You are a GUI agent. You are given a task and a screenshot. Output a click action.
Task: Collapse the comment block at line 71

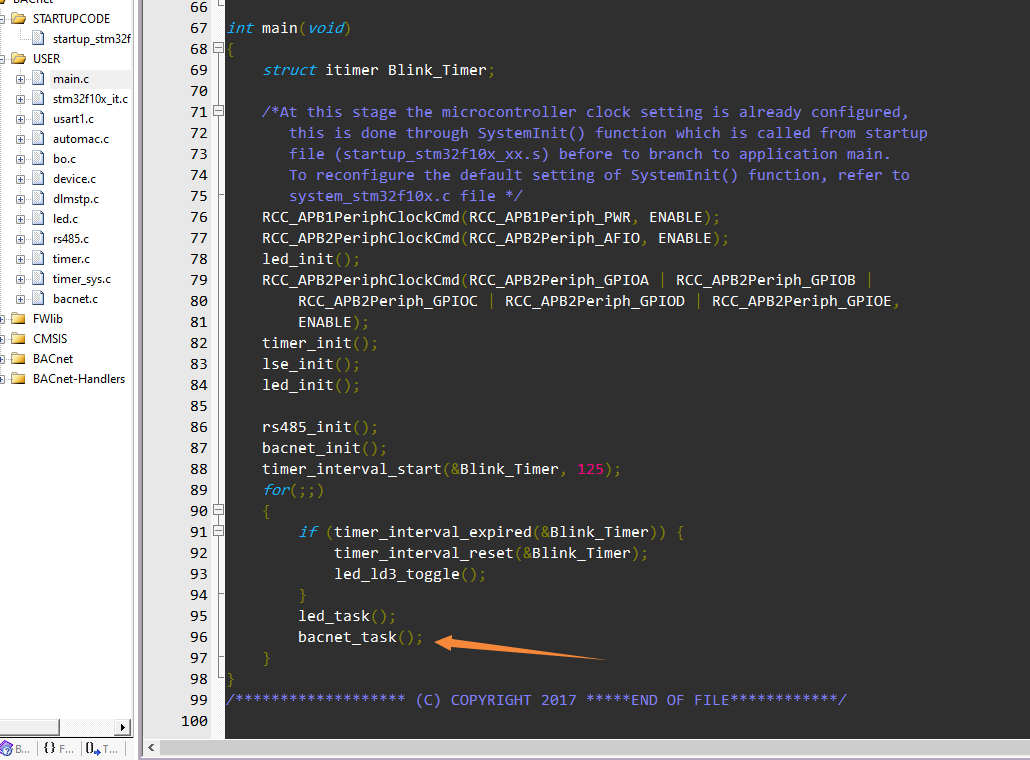point(219,111)
